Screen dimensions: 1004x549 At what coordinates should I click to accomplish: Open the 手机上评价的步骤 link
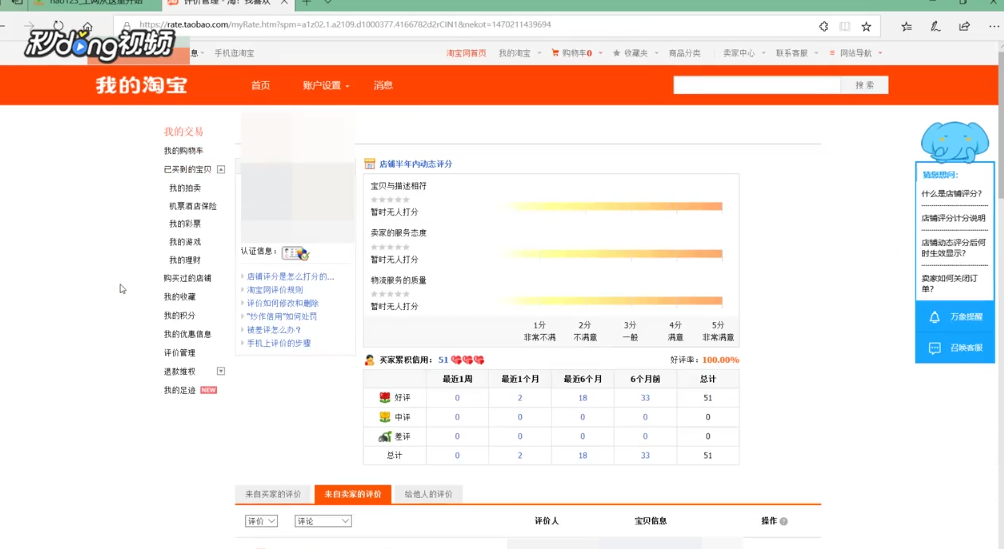[279, 343]
